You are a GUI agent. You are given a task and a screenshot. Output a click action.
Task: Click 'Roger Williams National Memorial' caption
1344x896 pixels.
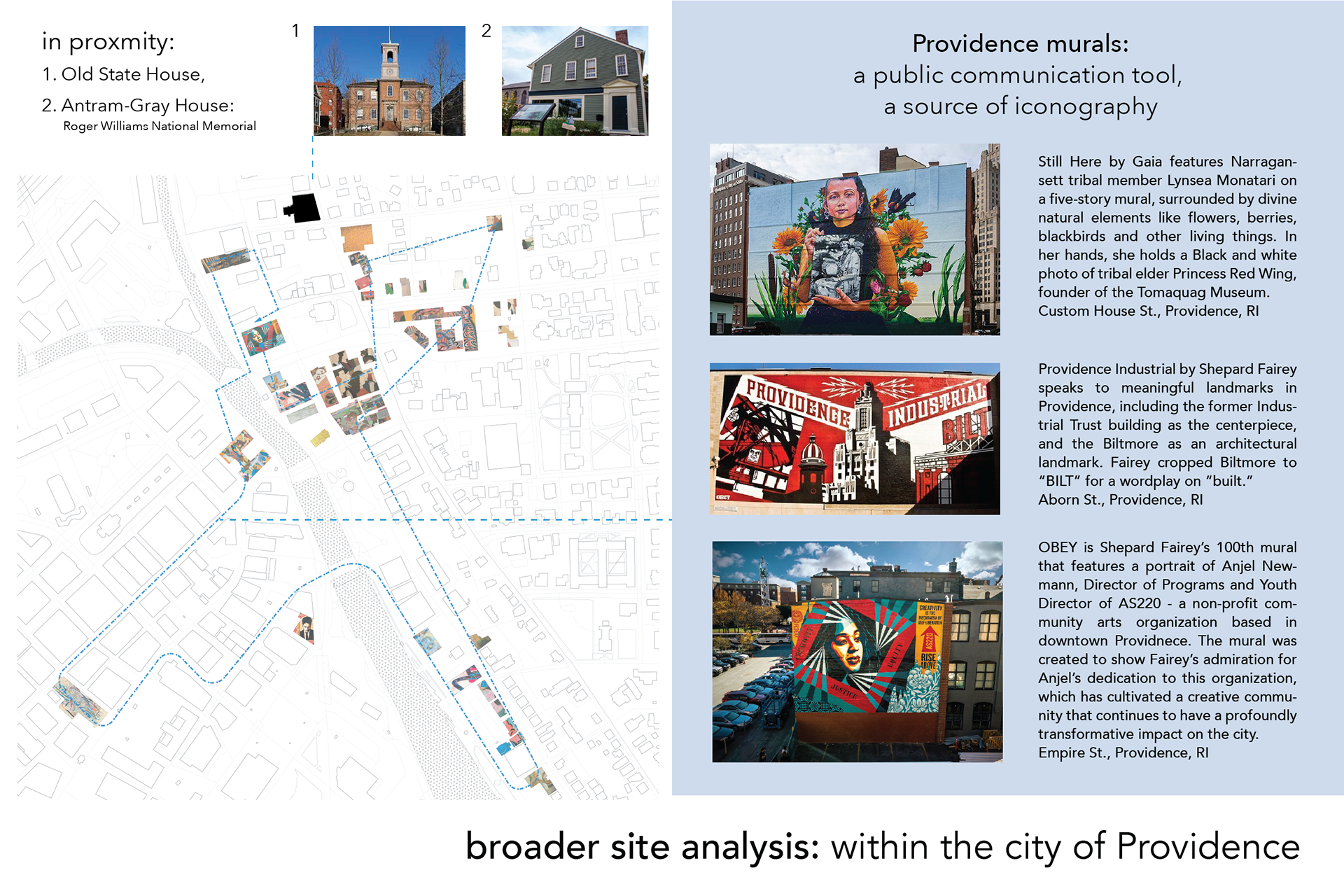pyautogui.click(x=160, y=126)
